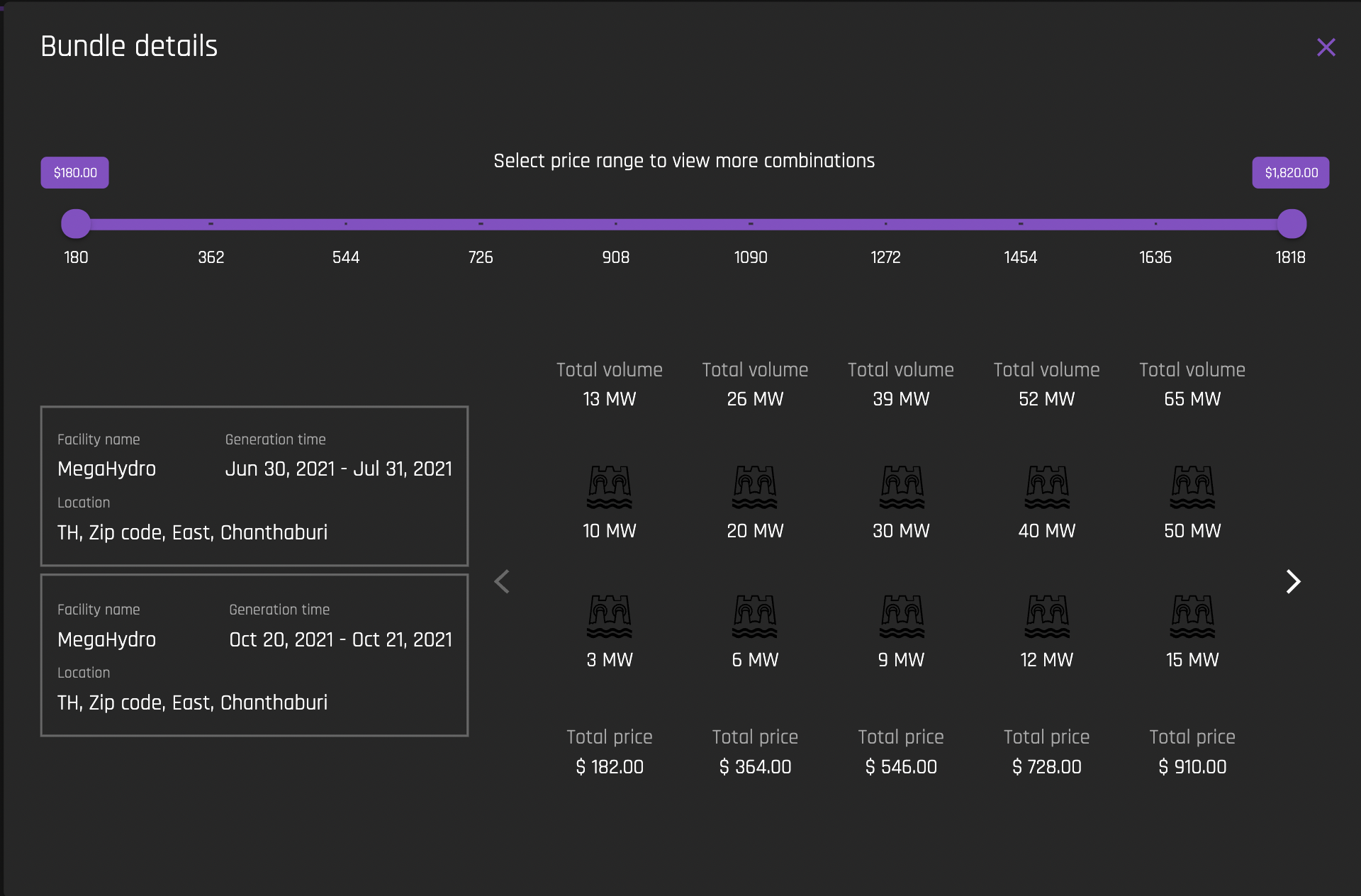This screenshot has height=896, width=1361.
Task: Click the $ 910.00 total price
Action: pos(1192,767)
